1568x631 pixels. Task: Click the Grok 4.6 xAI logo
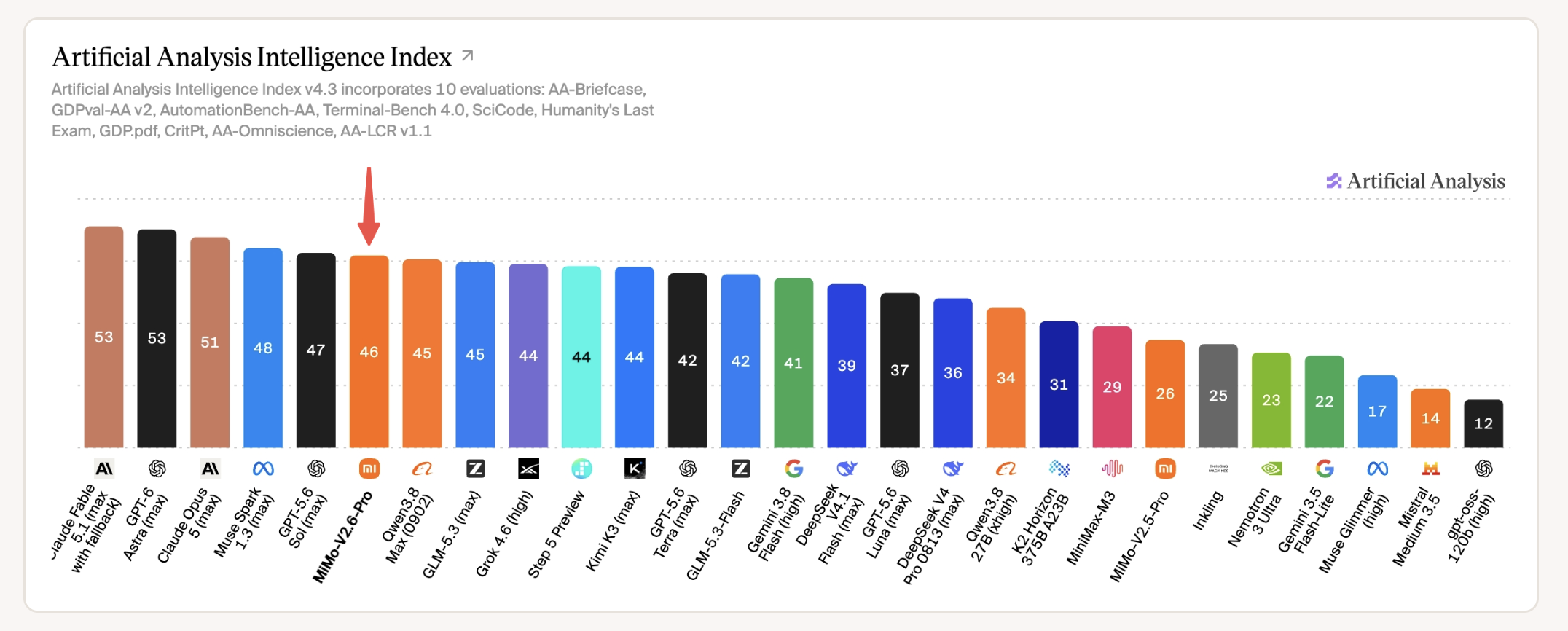(528, 469)
